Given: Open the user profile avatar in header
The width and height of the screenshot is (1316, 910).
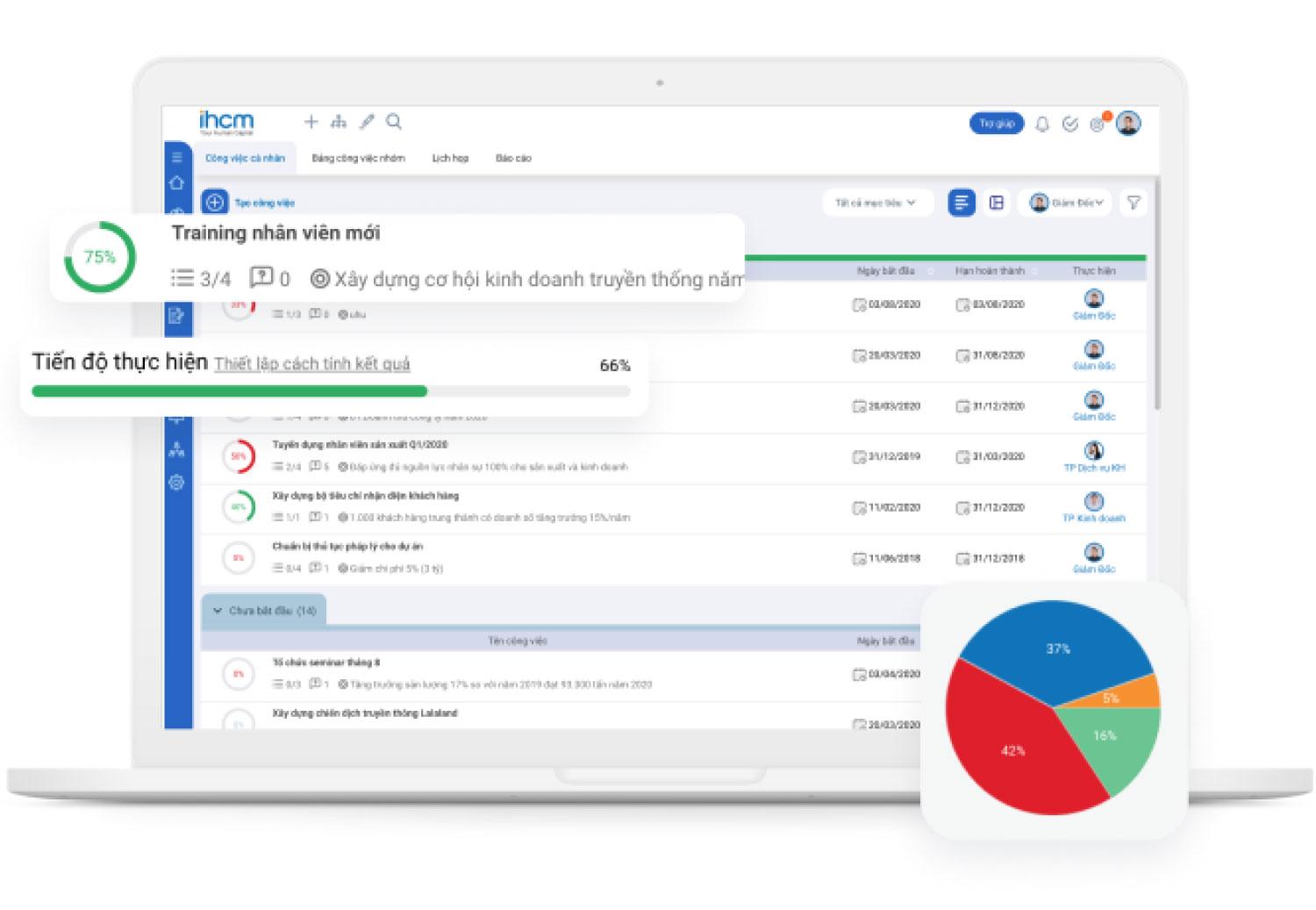Looking at the screenshot, I should point(1129,124).
